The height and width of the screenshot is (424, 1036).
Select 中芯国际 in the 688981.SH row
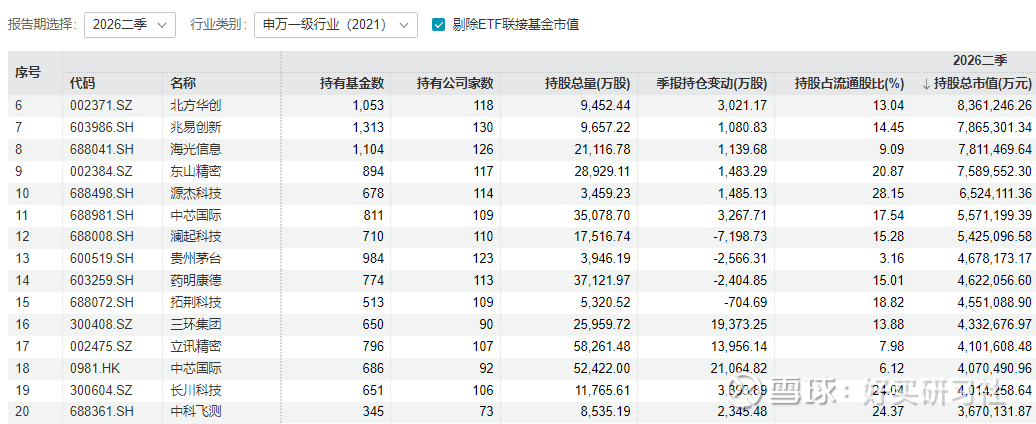pyautogui.click(x=196, y=215)
